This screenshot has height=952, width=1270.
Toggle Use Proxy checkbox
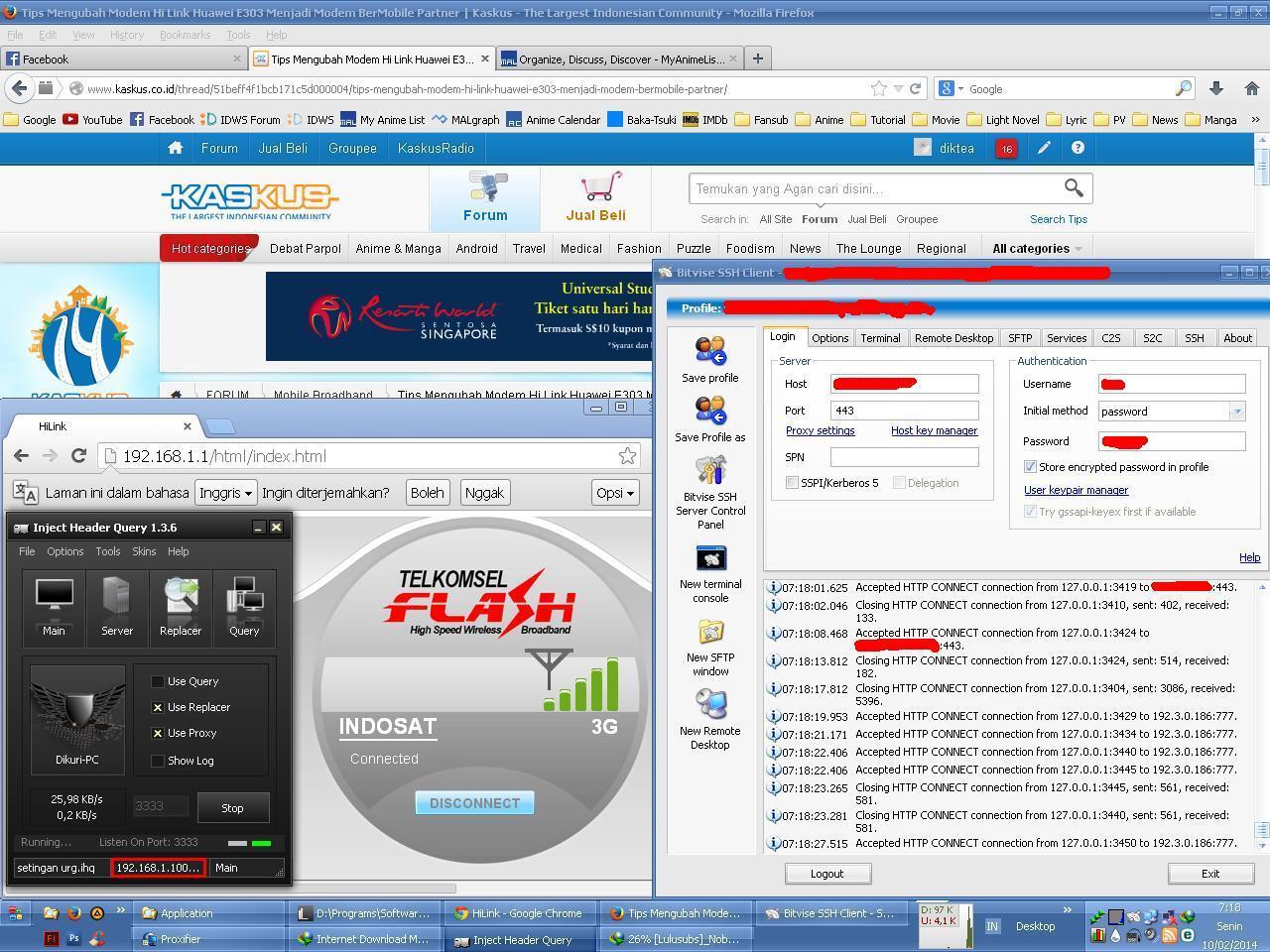click(157, 733)
